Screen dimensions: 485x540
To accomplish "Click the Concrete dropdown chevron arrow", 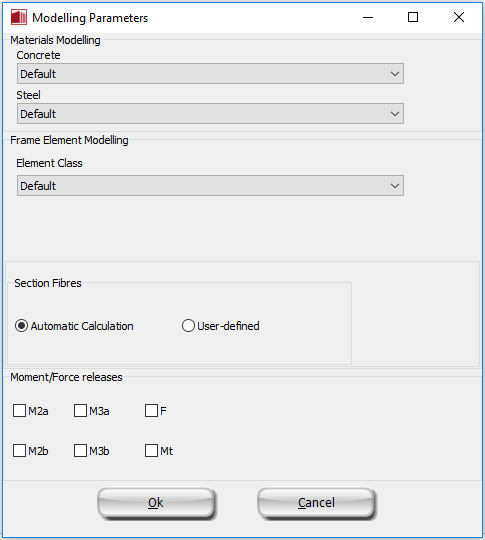I will (x=395, y=74).
